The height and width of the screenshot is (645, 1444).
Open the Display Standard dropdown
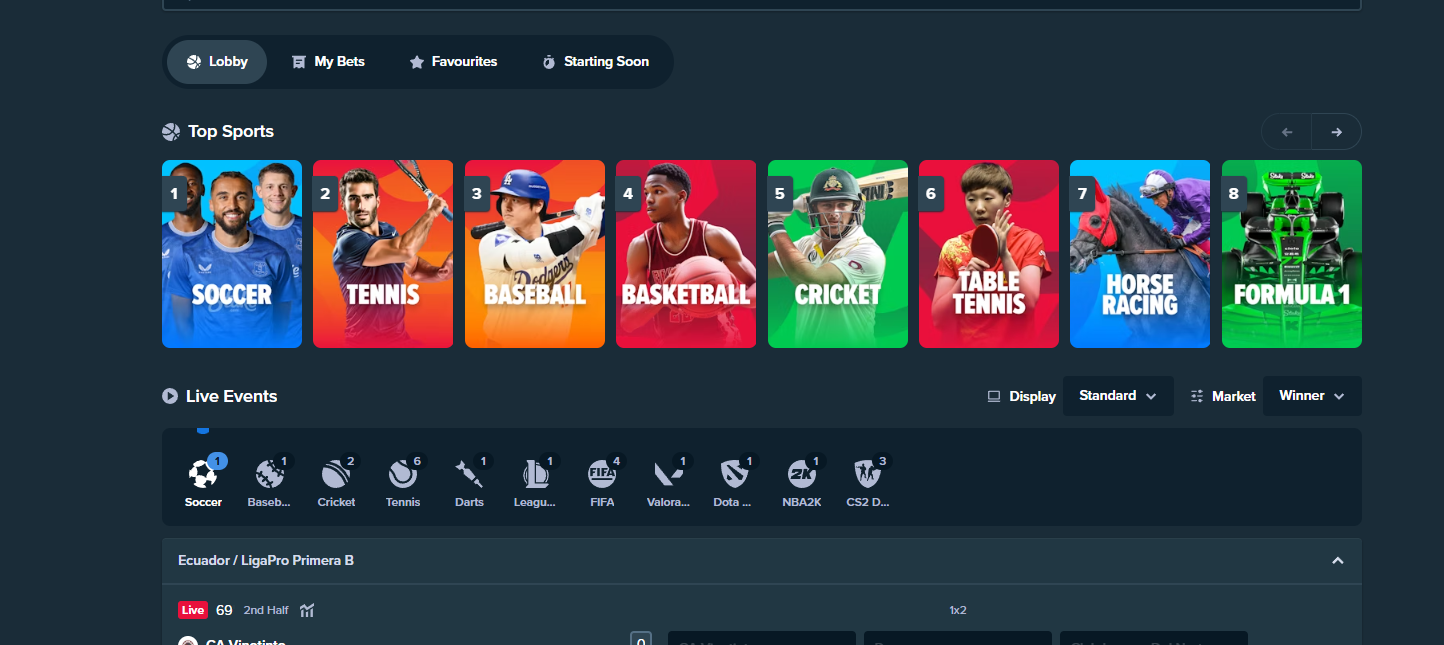coord(1118,396)
